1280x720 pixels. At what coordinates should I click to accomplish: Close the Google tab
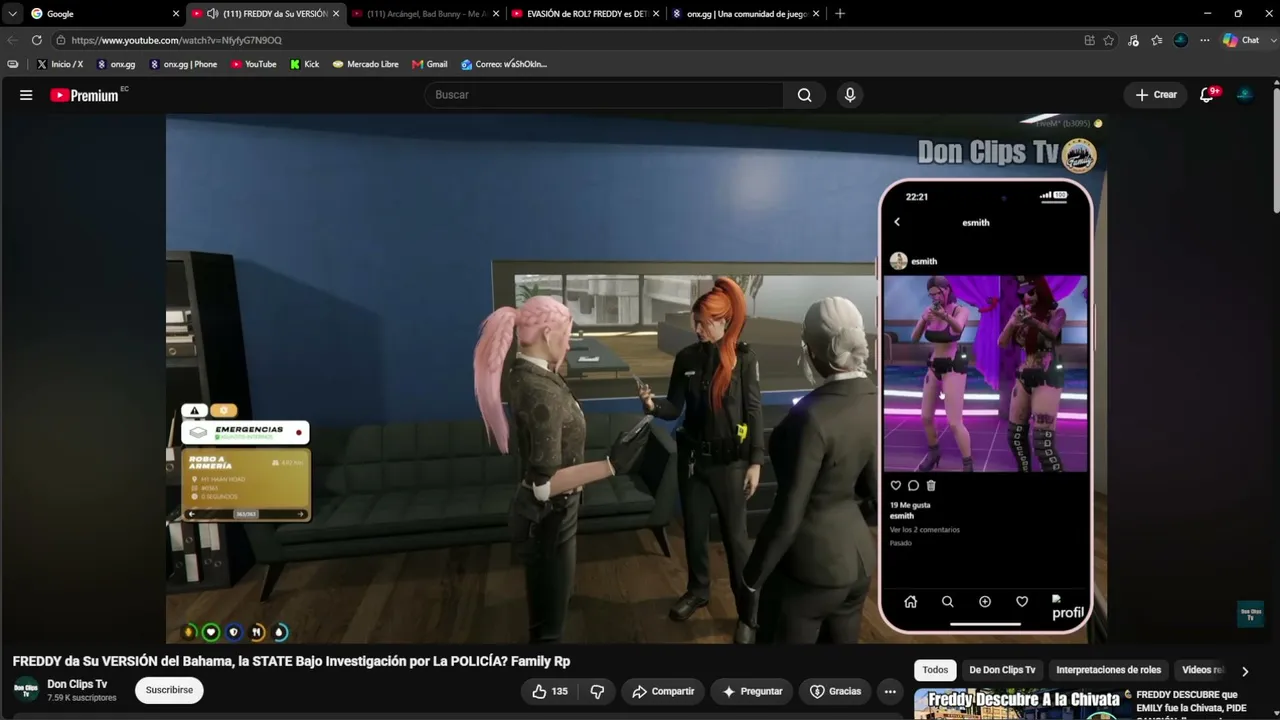coord(176,14)
